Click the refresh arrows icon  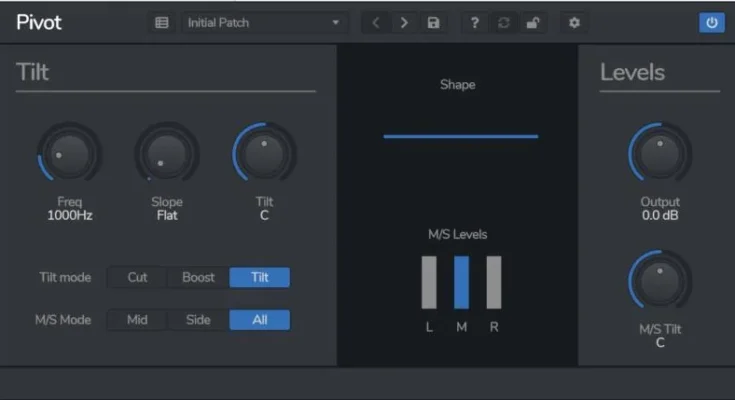503,23
